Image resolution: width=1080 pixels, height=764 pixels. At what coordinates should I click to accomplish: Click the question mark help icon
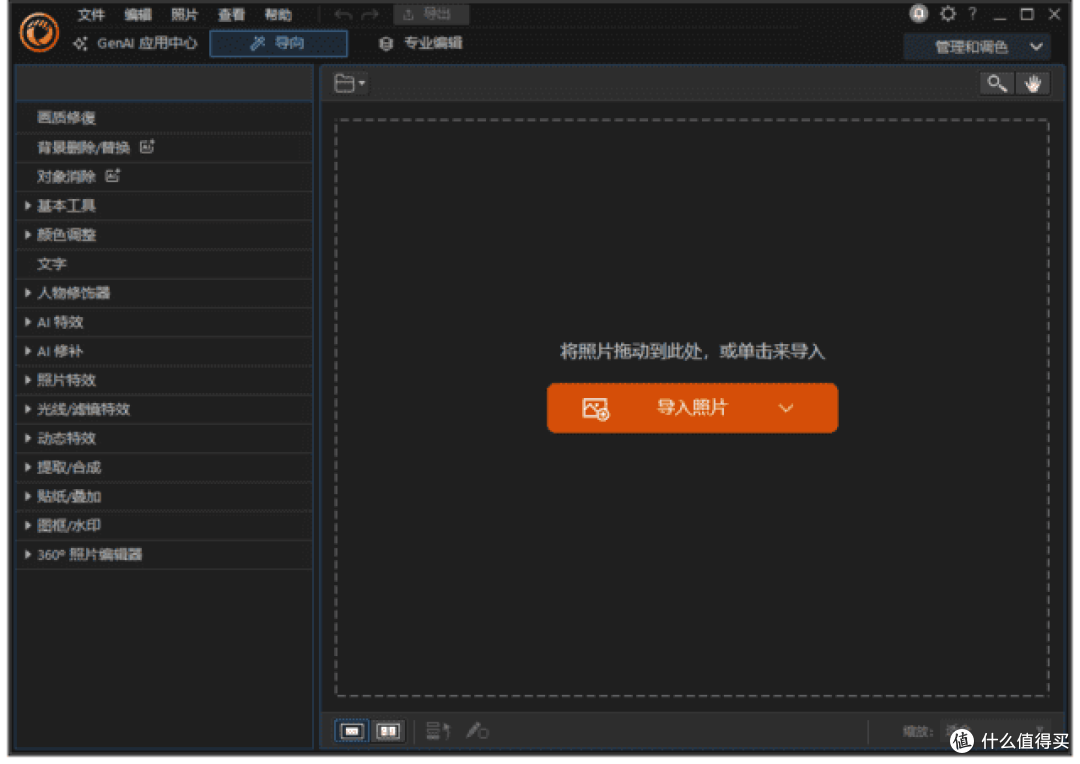[x=973, y=14]
